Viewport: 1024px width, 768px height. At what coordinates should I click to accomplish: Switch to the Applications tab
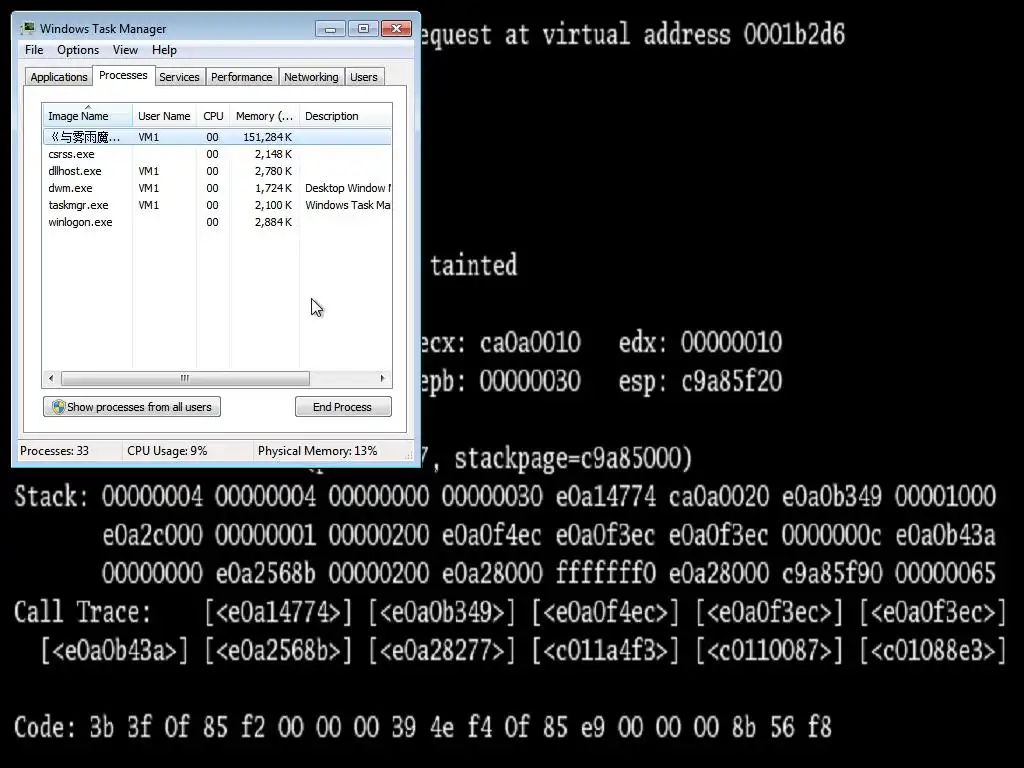click(x=59, y=77)
